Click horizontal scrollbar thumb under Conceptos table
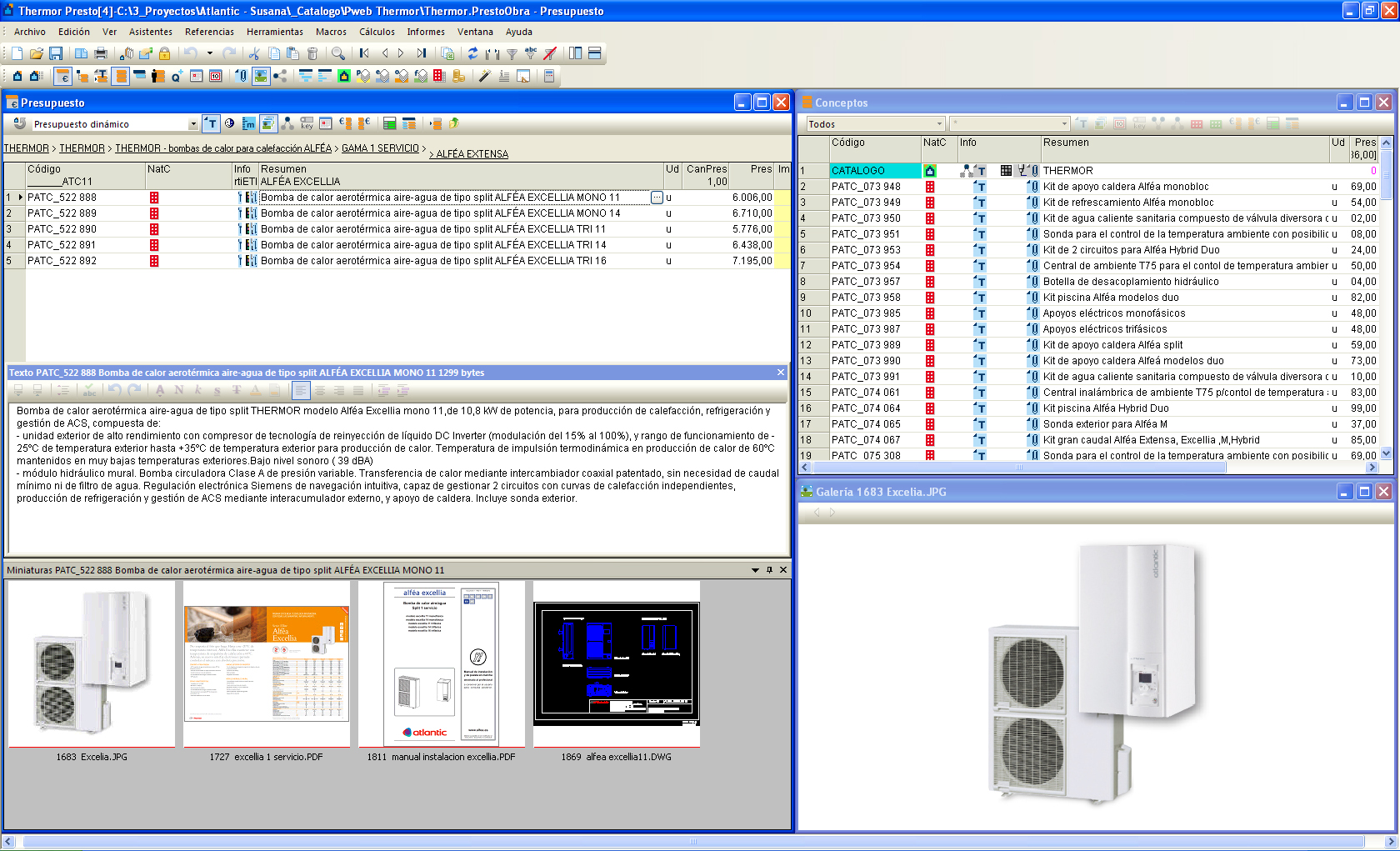1400x851 pixels. tap(1018, 468)
